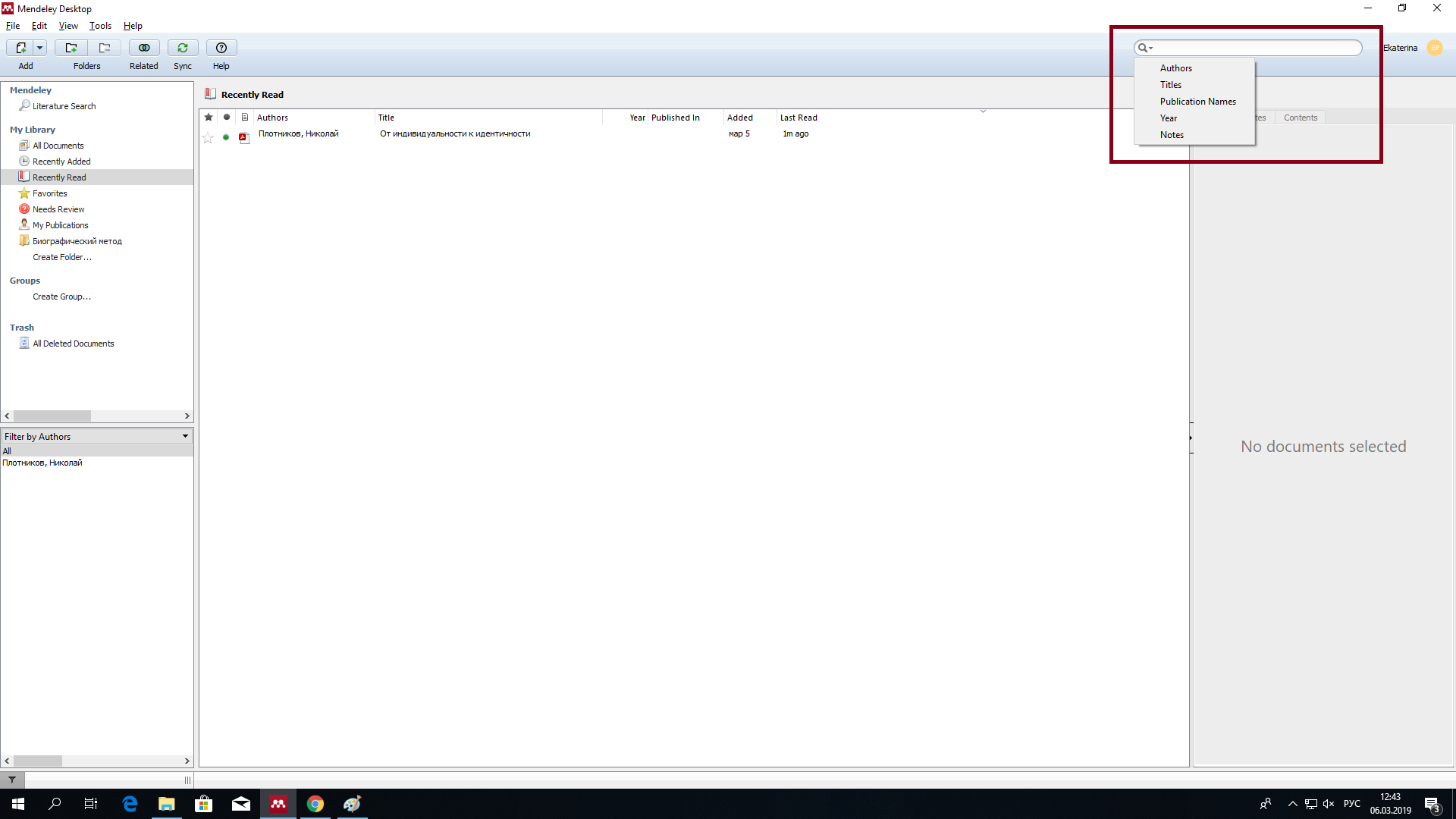Click Windows taskbar search icon
This screenshot has height=819, width=1456.
click(55, 804)
